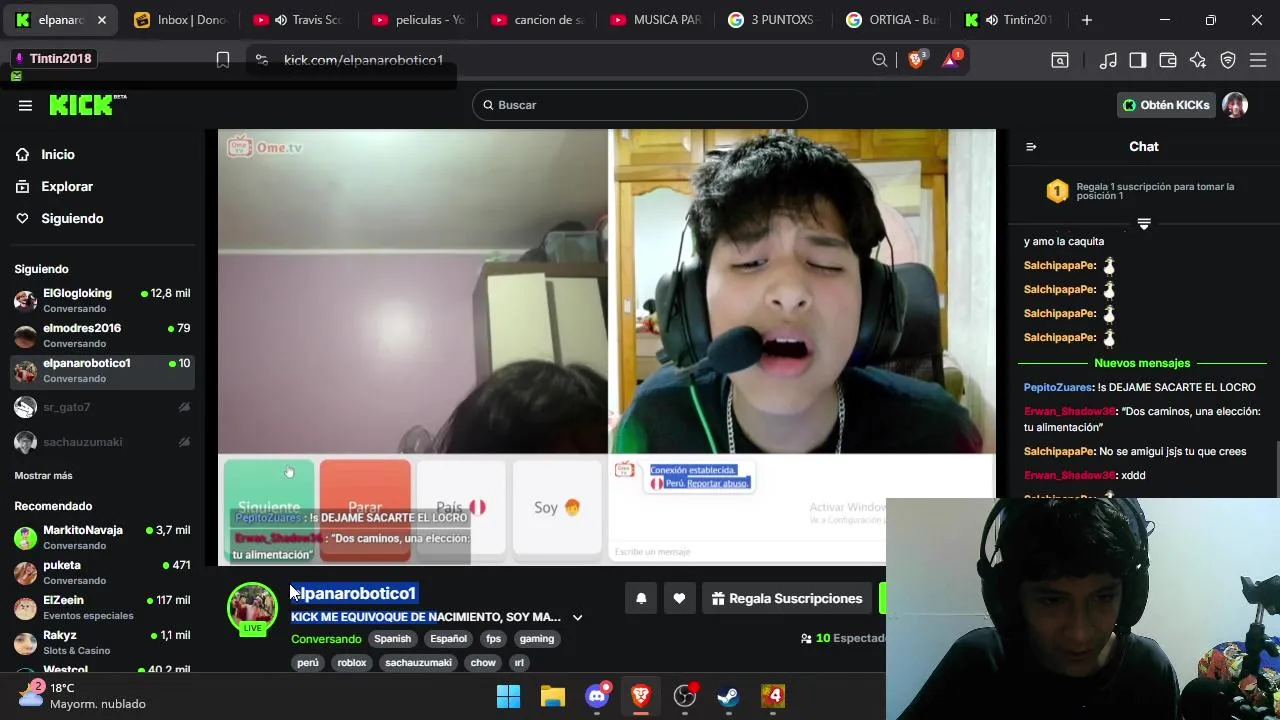Viewport: 1280px width, 720px height.
Task: Open the OBS taskbar icon
Action: coord(685,696)
